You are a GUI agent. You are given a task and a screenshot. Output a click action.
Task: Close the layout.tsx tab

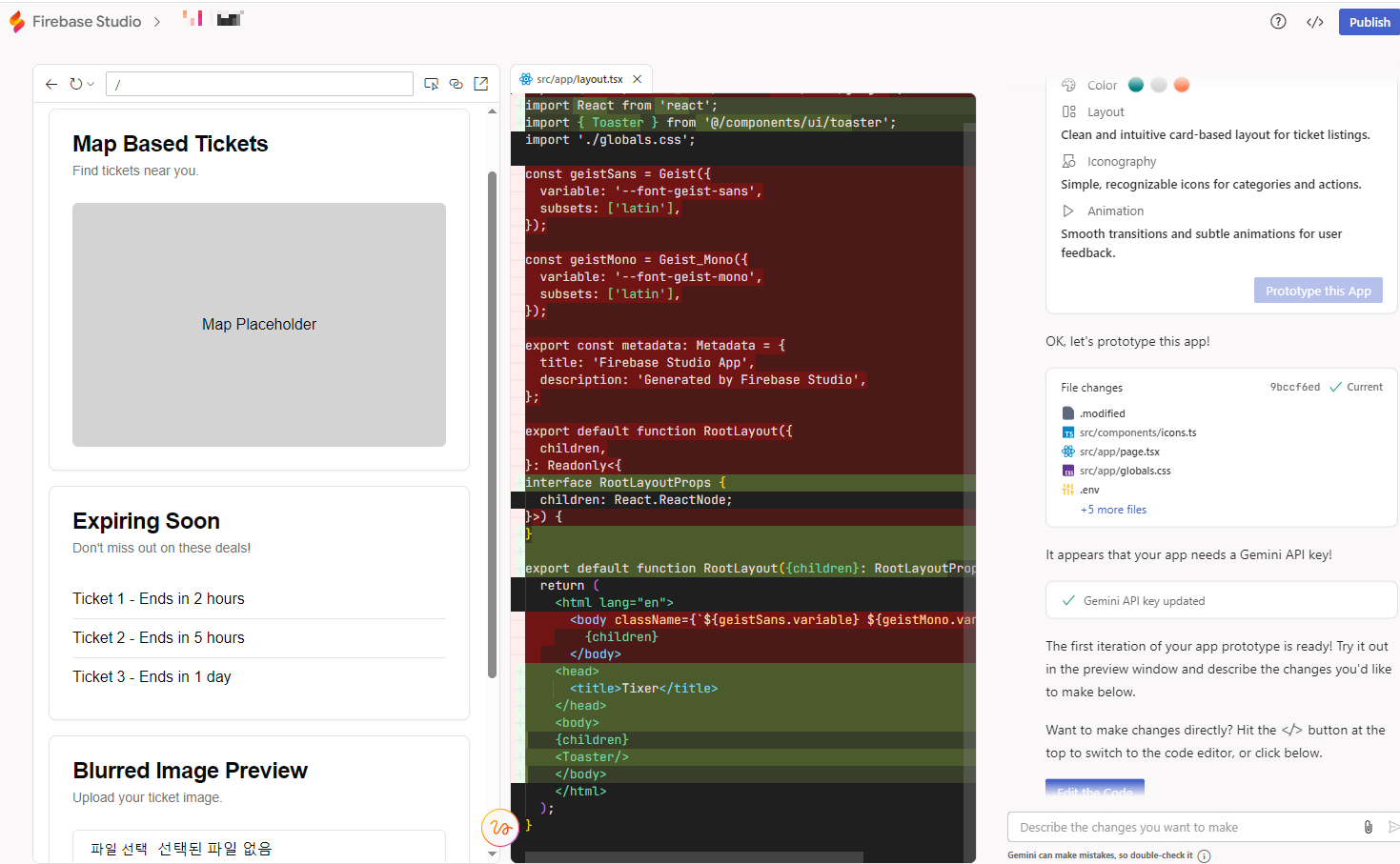pyautogui.click(x=638, y=79)
